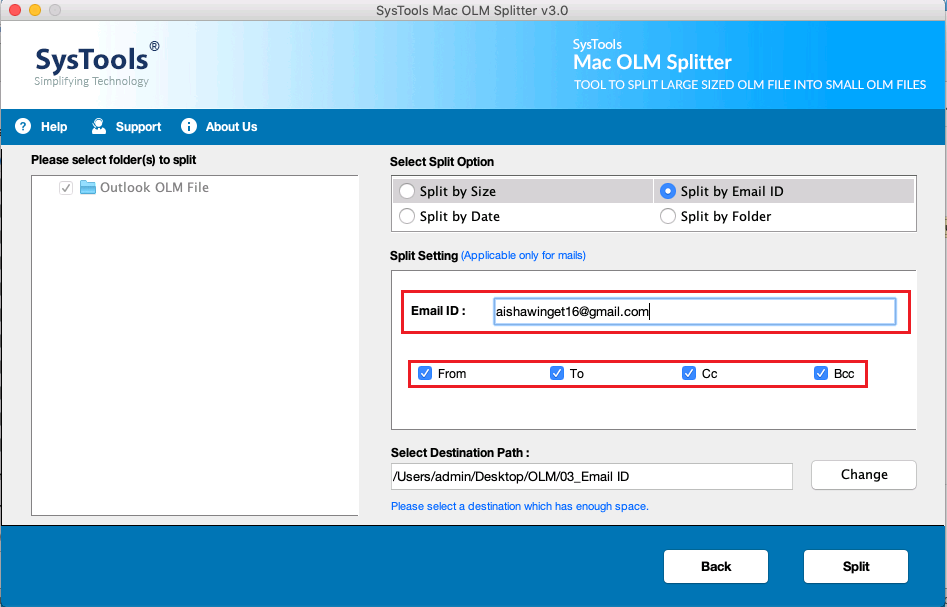Image resolution: width=947 pixels, height=607 pixels.
Task: Uncheck the Outlook OLM File checkbox
Action: 66,188
